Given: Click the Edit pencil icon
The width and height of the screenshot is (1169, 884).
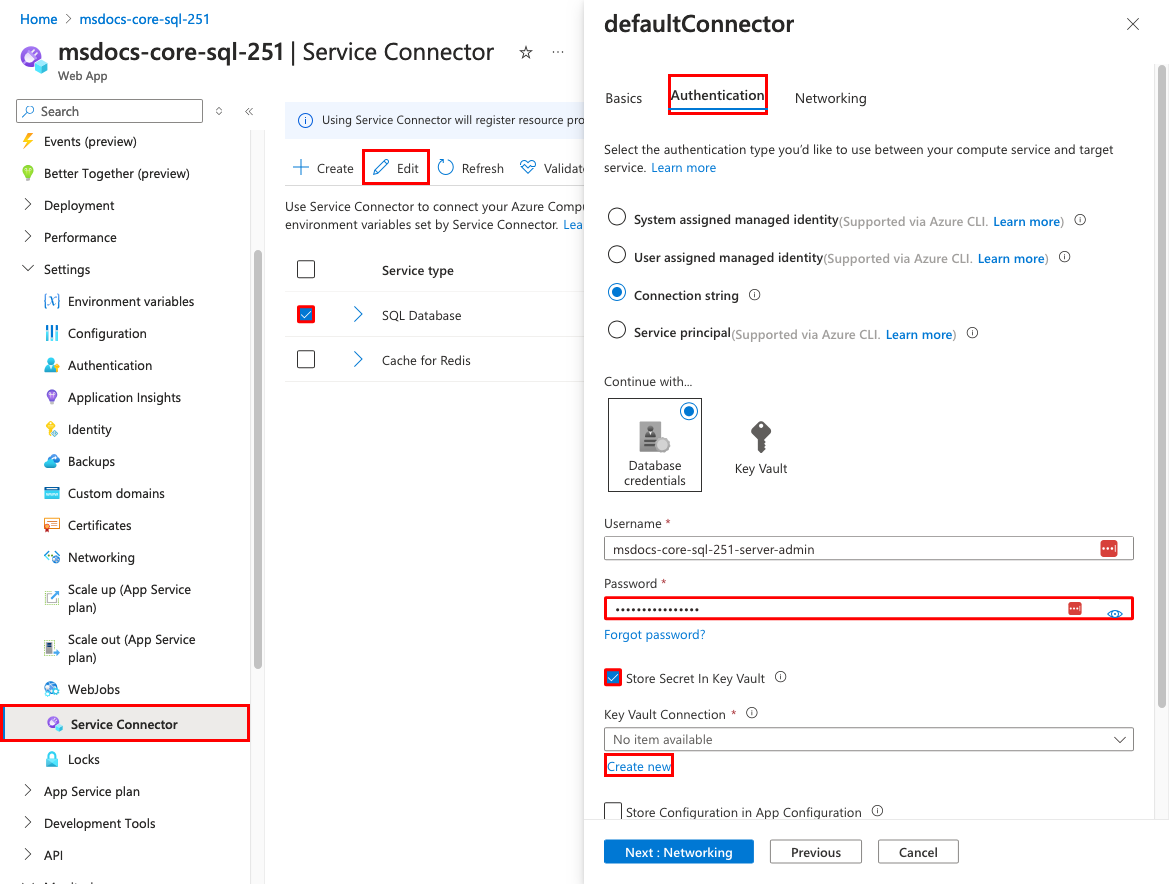Looking at the screenshot, I should pyautogui.click(x=381, y=168).
